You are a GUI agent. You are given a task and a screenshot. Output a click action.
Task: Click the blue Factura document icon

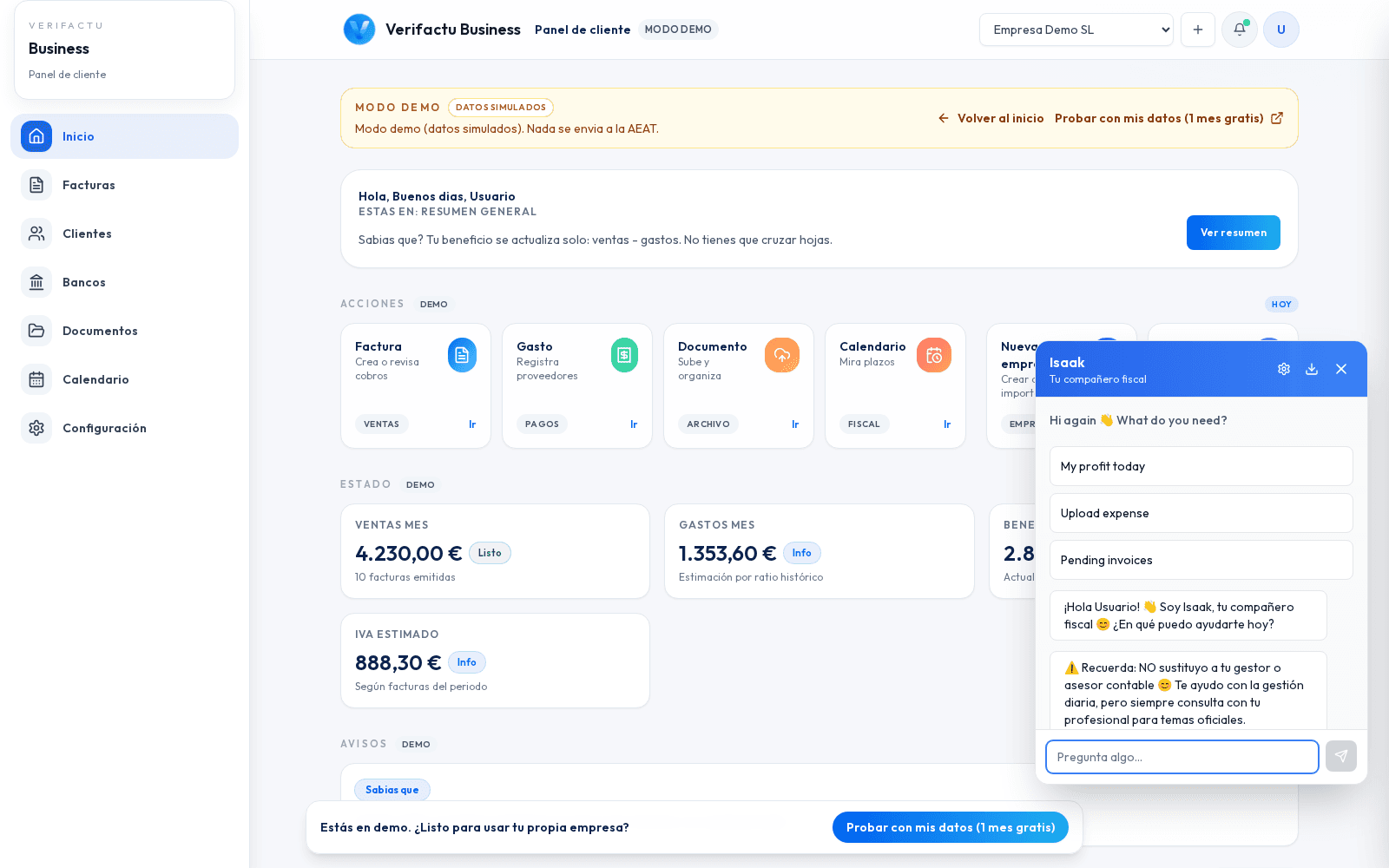coord(462,355)
